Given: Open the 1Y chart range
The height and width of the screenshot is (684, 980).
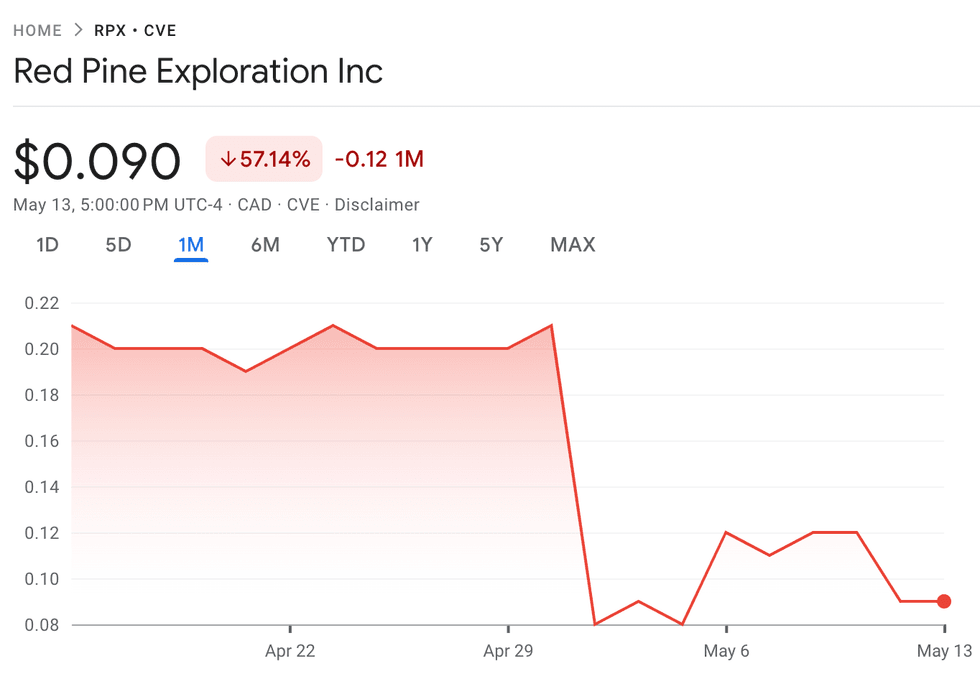Looking at the screenshot, I should [x=422, y=244].
